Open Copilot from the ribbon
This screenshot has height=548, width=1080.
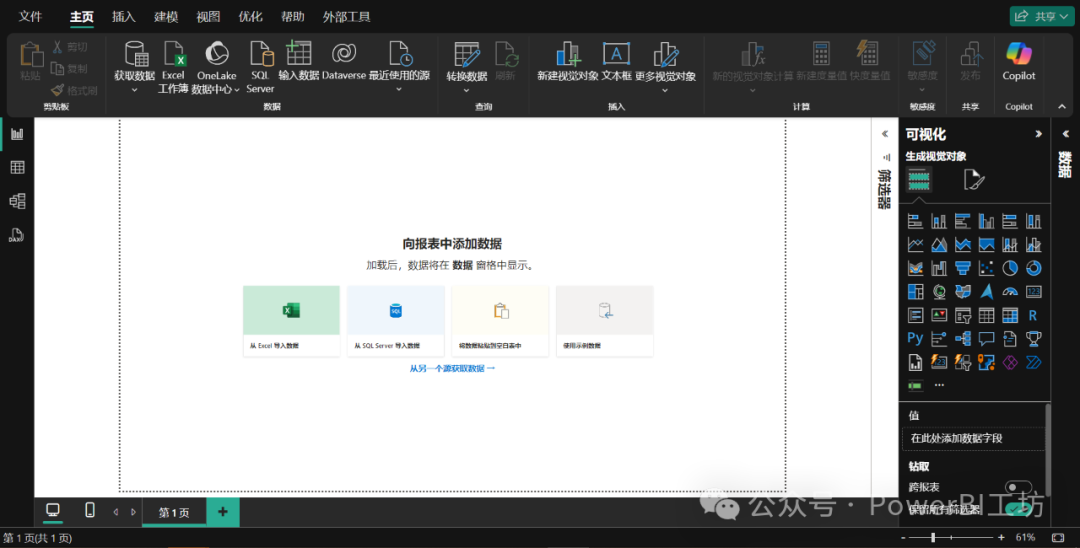click(x=1019, y=61)
